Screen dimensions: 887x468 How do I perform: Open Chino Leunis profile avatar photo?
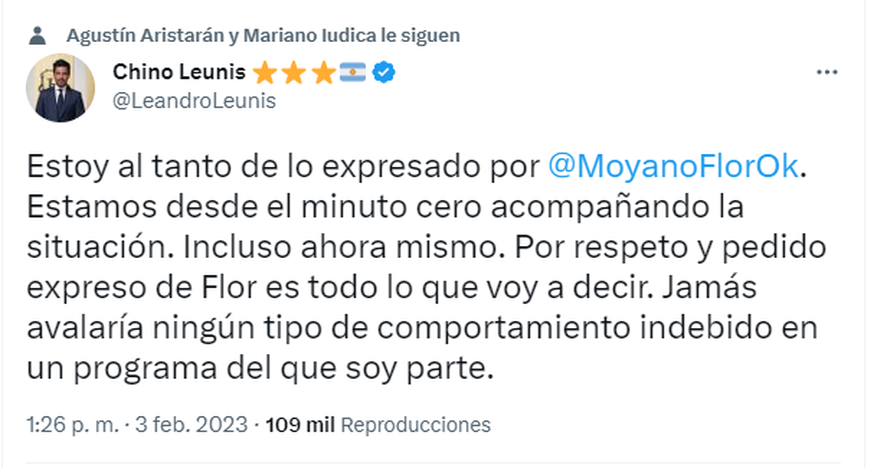(x=58, y=88)
